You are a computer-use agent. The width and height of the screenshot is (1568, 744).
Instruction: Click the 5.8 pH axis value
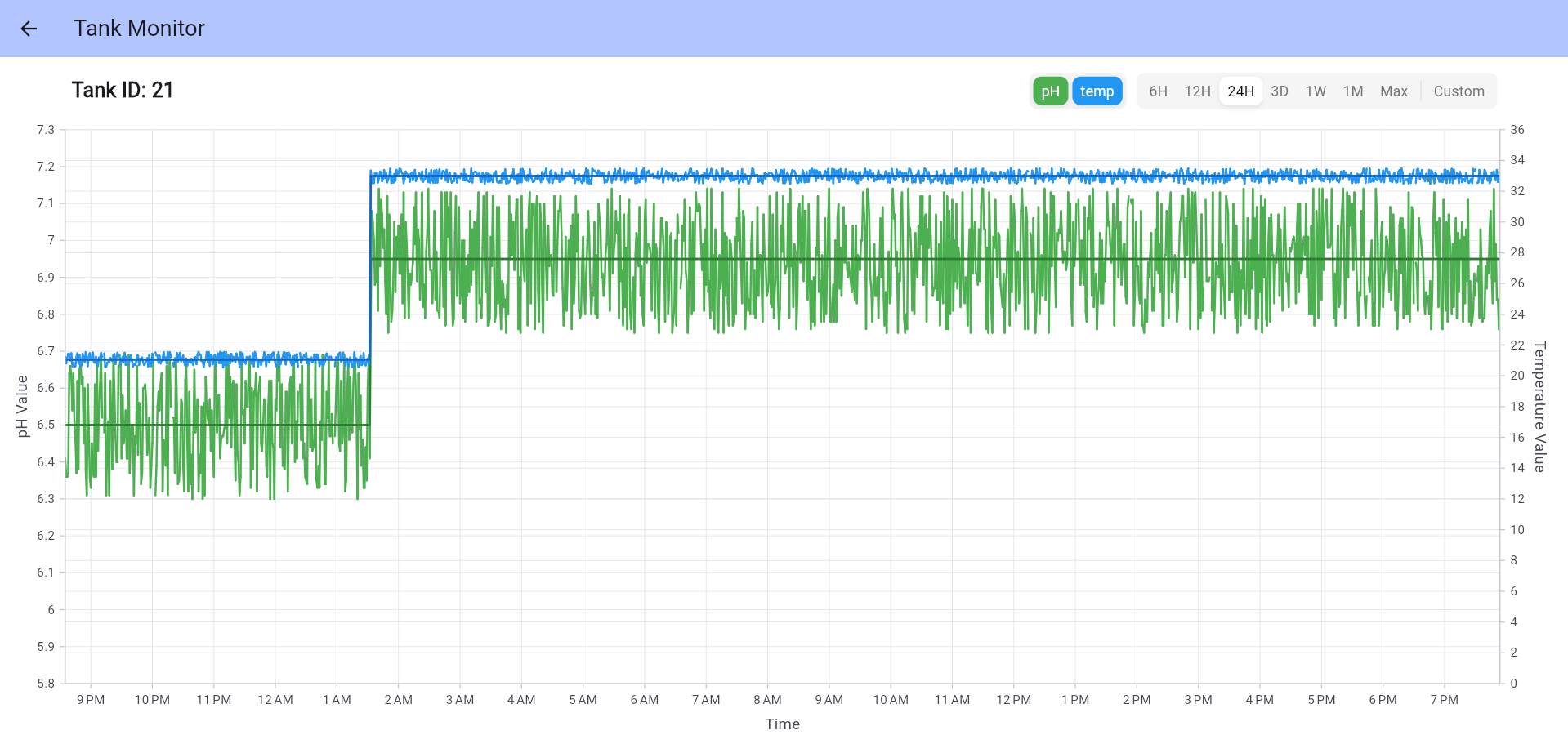(46, 684)
